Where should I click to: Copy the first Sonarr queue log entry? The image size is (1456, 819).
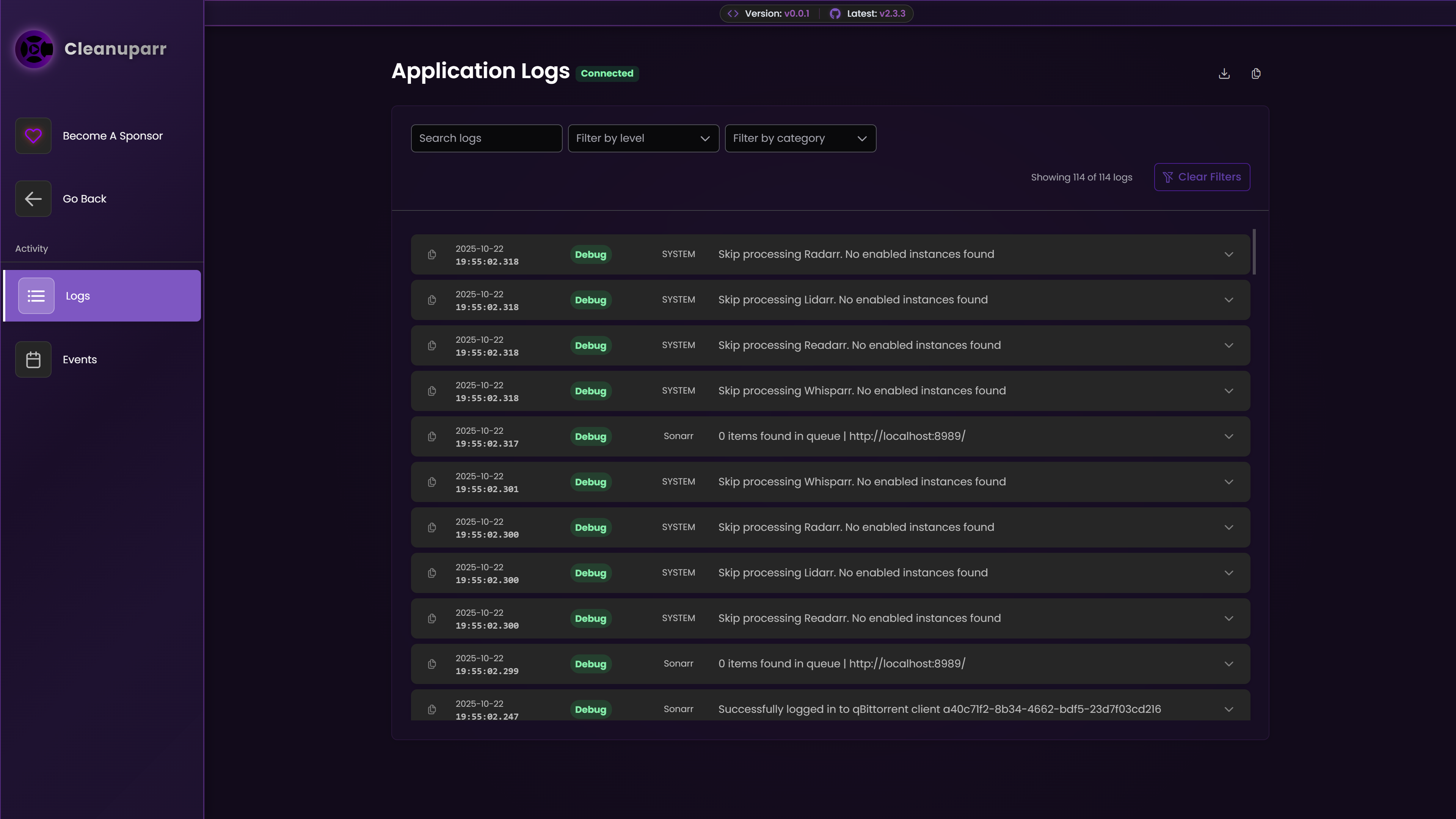click(432, 436)
